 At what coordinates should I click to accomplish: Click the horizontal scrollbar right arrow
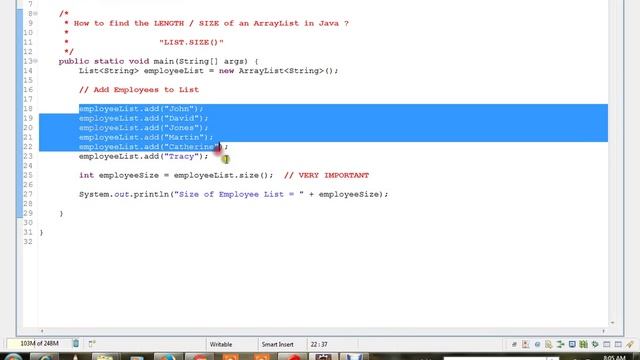click(604, 331)
